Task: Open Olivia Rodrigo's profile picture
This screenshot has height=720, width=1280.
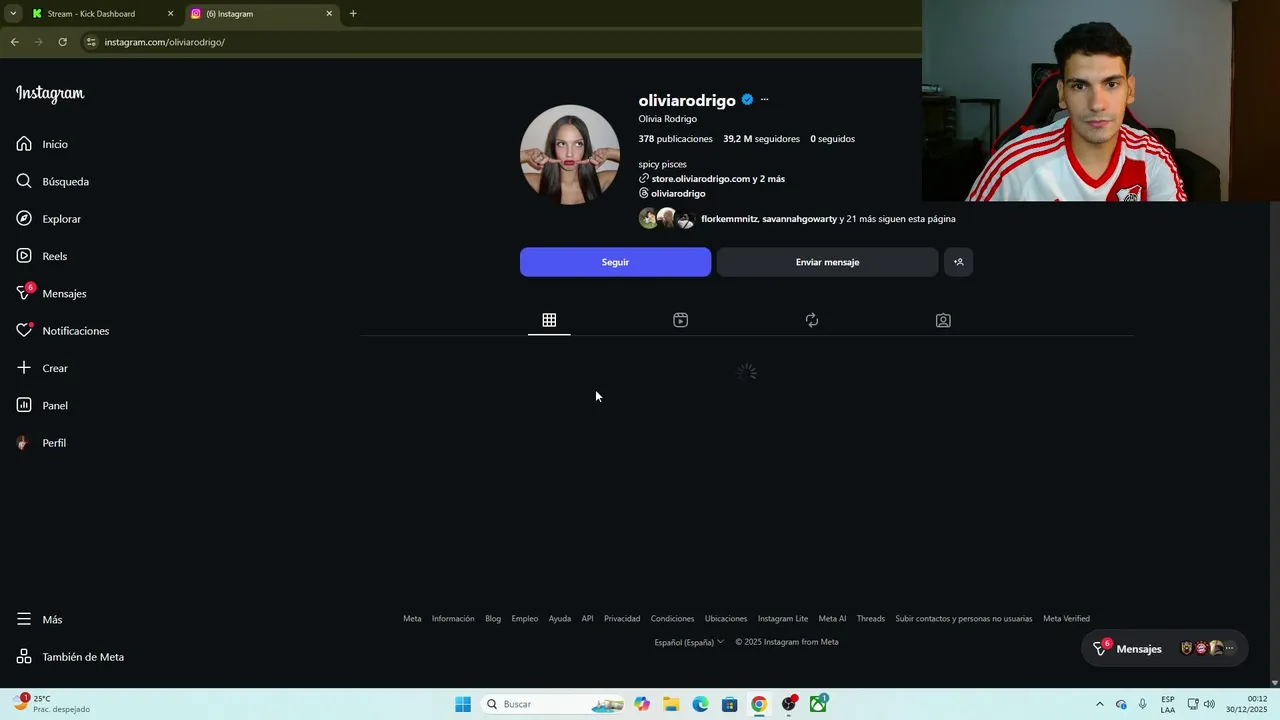Action: tap(570, 155)
